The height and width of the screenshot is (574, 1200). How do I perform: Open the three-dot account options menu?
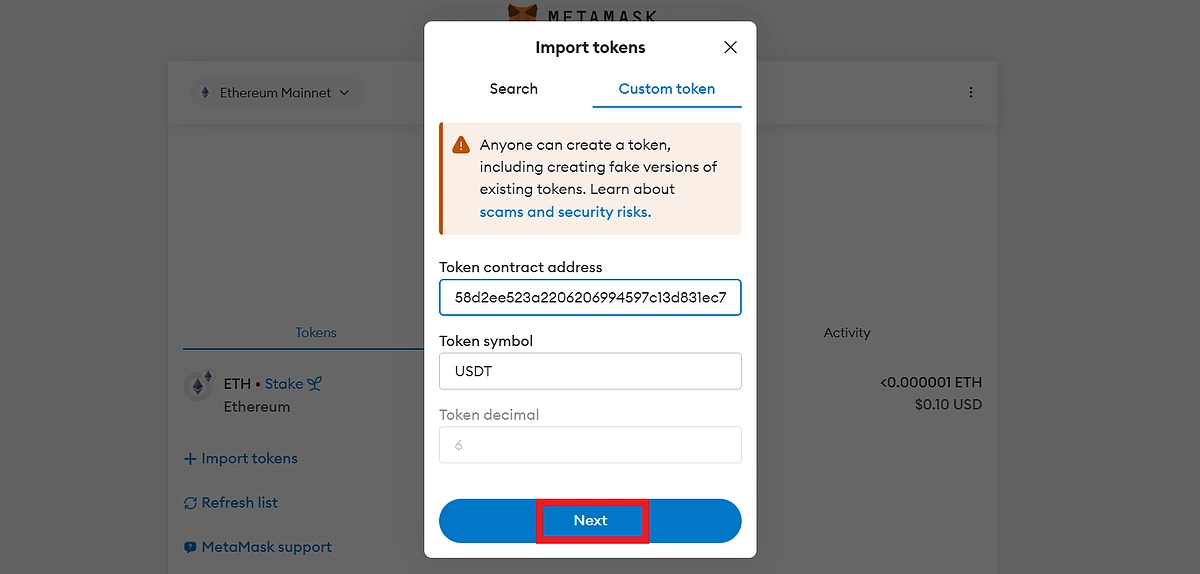click(x=970, y=92)
